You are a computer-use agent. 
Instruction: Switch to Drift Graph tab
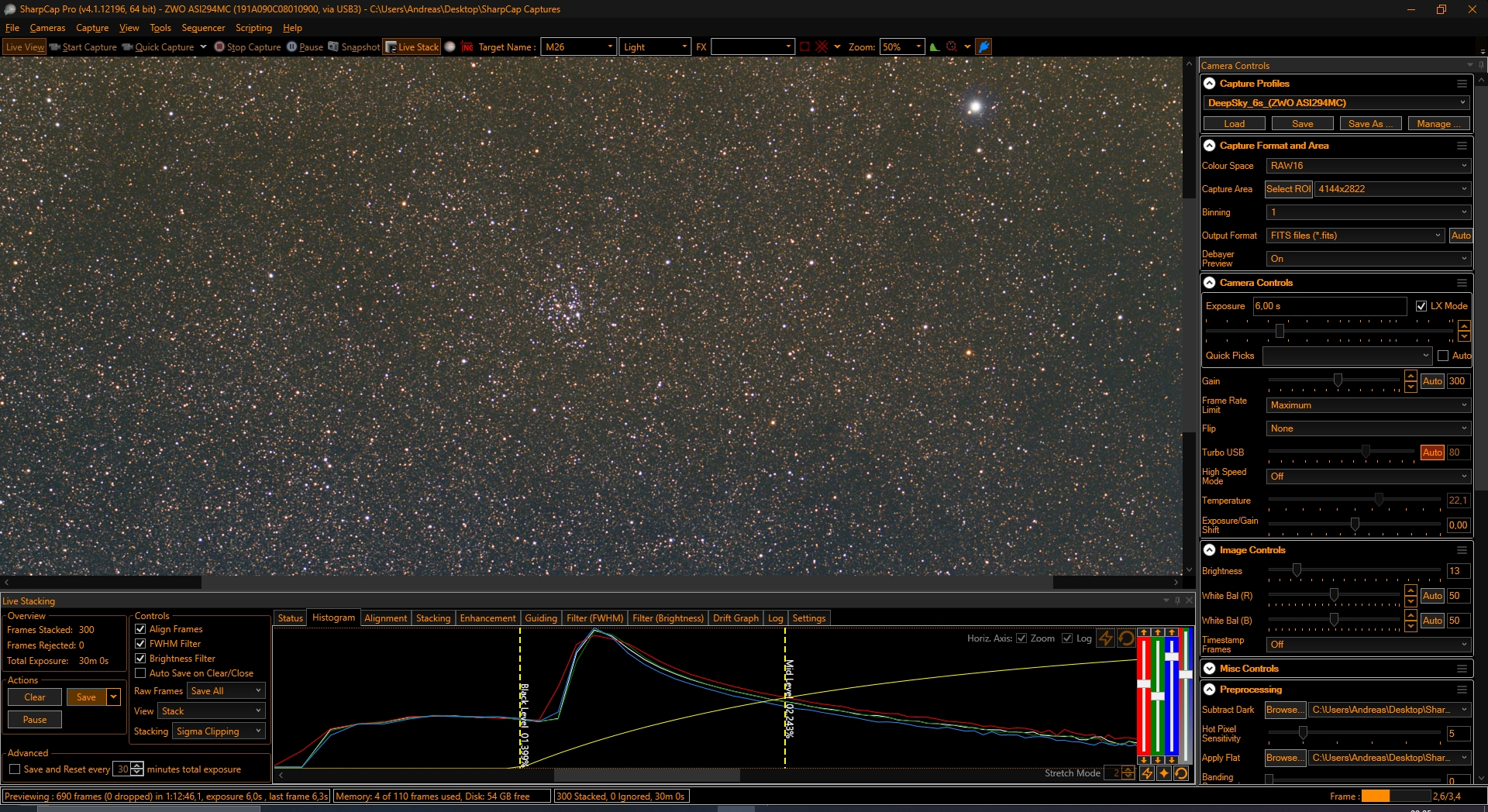pyautogui.click(x=735, y=618)
